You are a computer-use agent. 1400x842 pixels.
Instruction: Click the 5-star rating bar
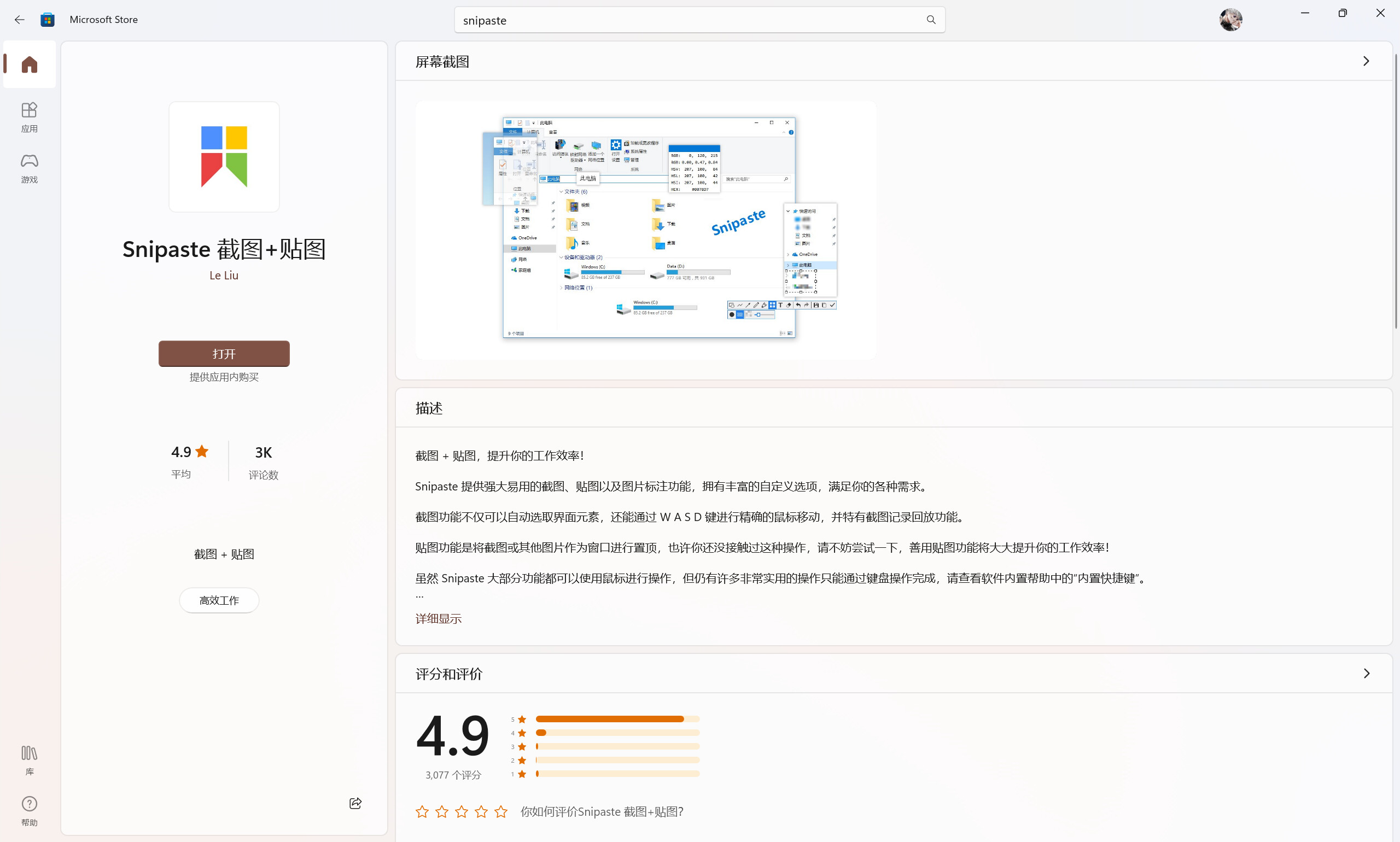click(617, 719)
